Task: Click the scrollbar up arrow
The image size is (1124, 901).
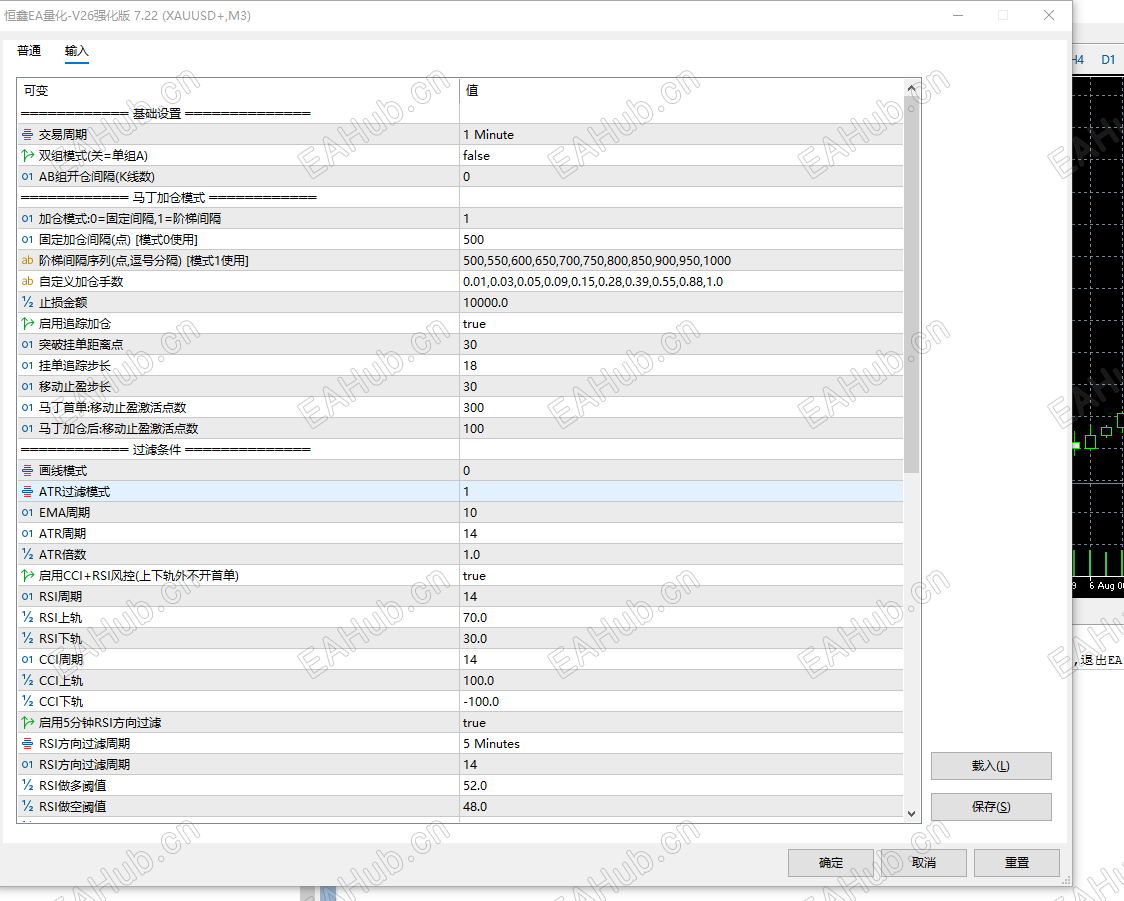Action: 911,89
